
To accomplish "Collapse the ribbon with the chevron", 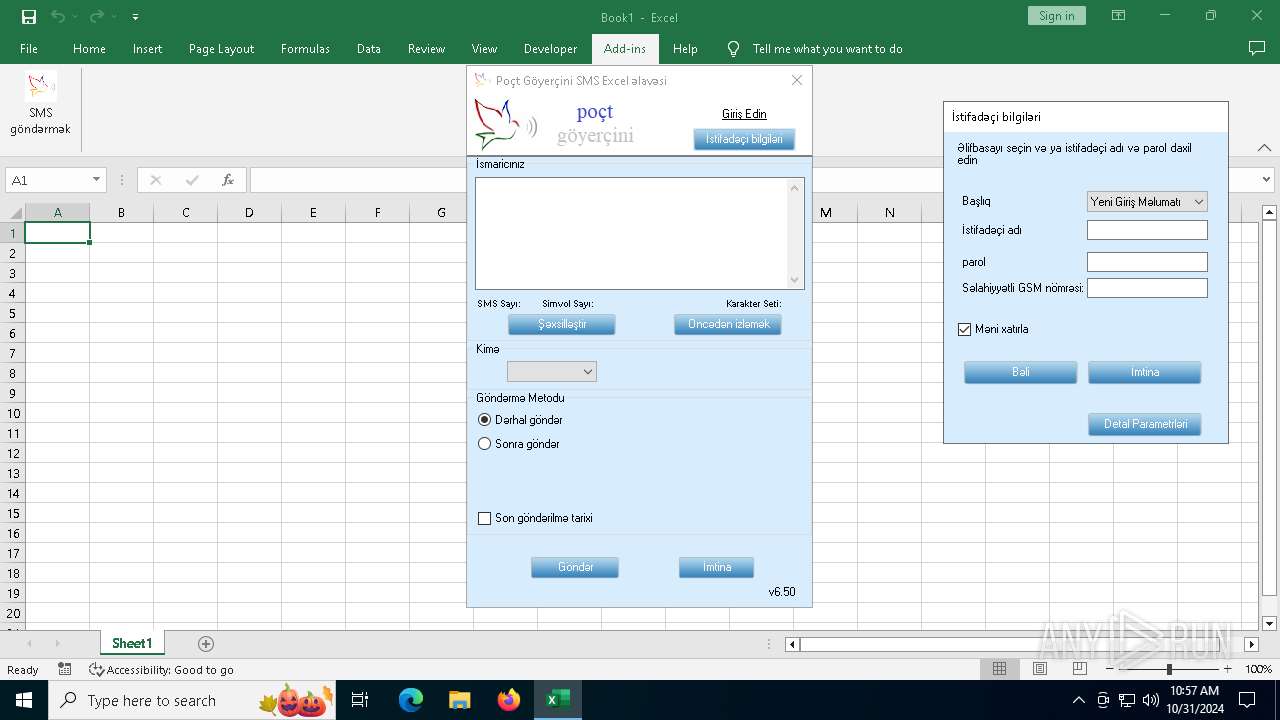I will click(x=1265, y=148).
